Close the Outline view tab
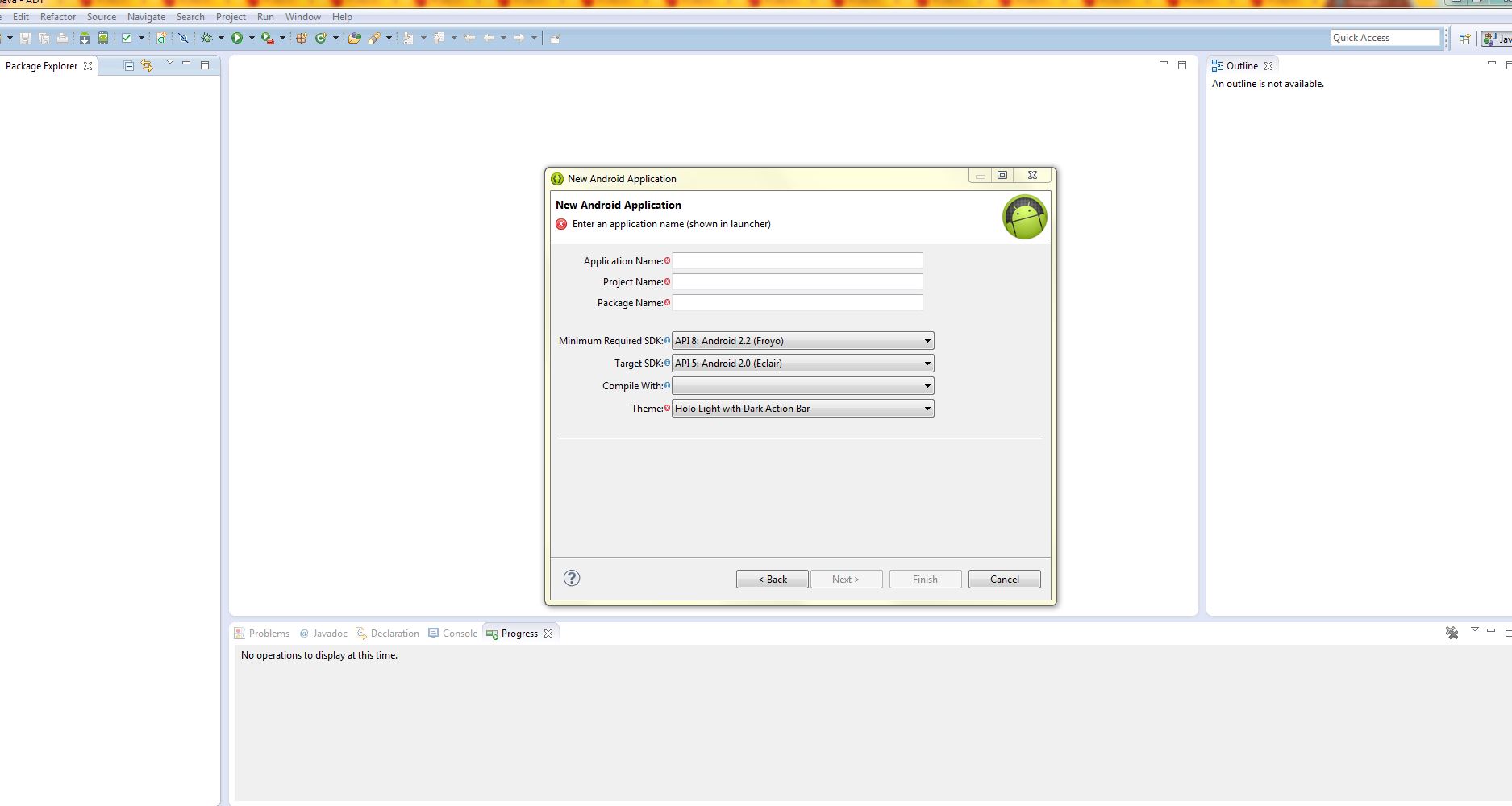The height and width of the screenshot is (806, 1512). (1268, 66)
